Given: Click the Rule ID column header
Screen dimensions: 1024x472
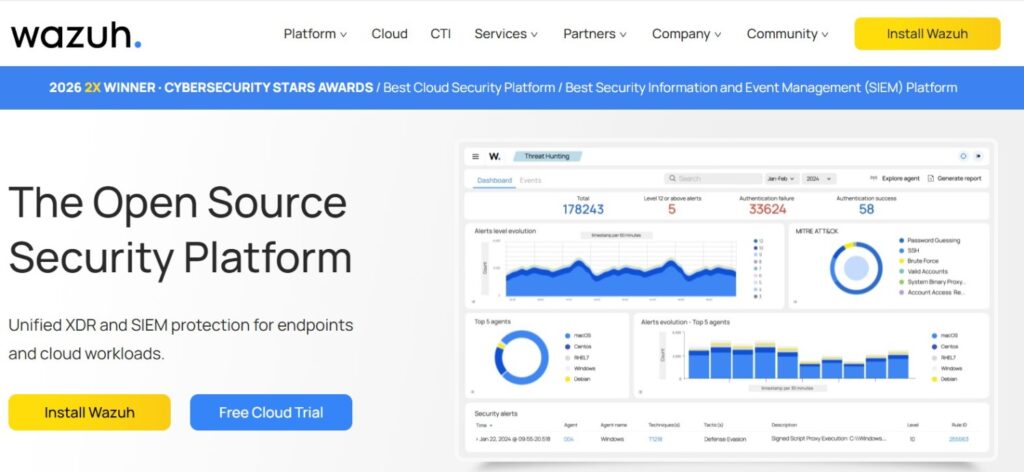Looking at the screenshot, I should pyautogui.click(x=959, y=425).
